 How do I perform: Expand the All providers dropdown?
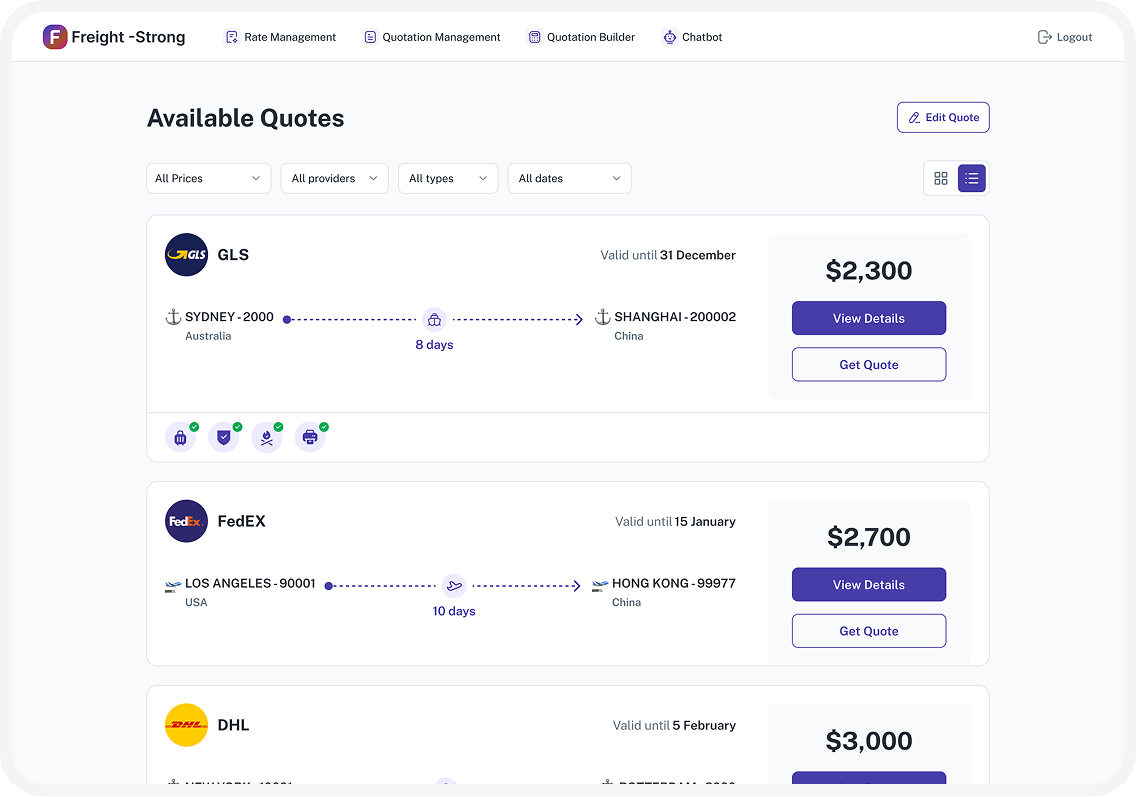pos(334,178)
